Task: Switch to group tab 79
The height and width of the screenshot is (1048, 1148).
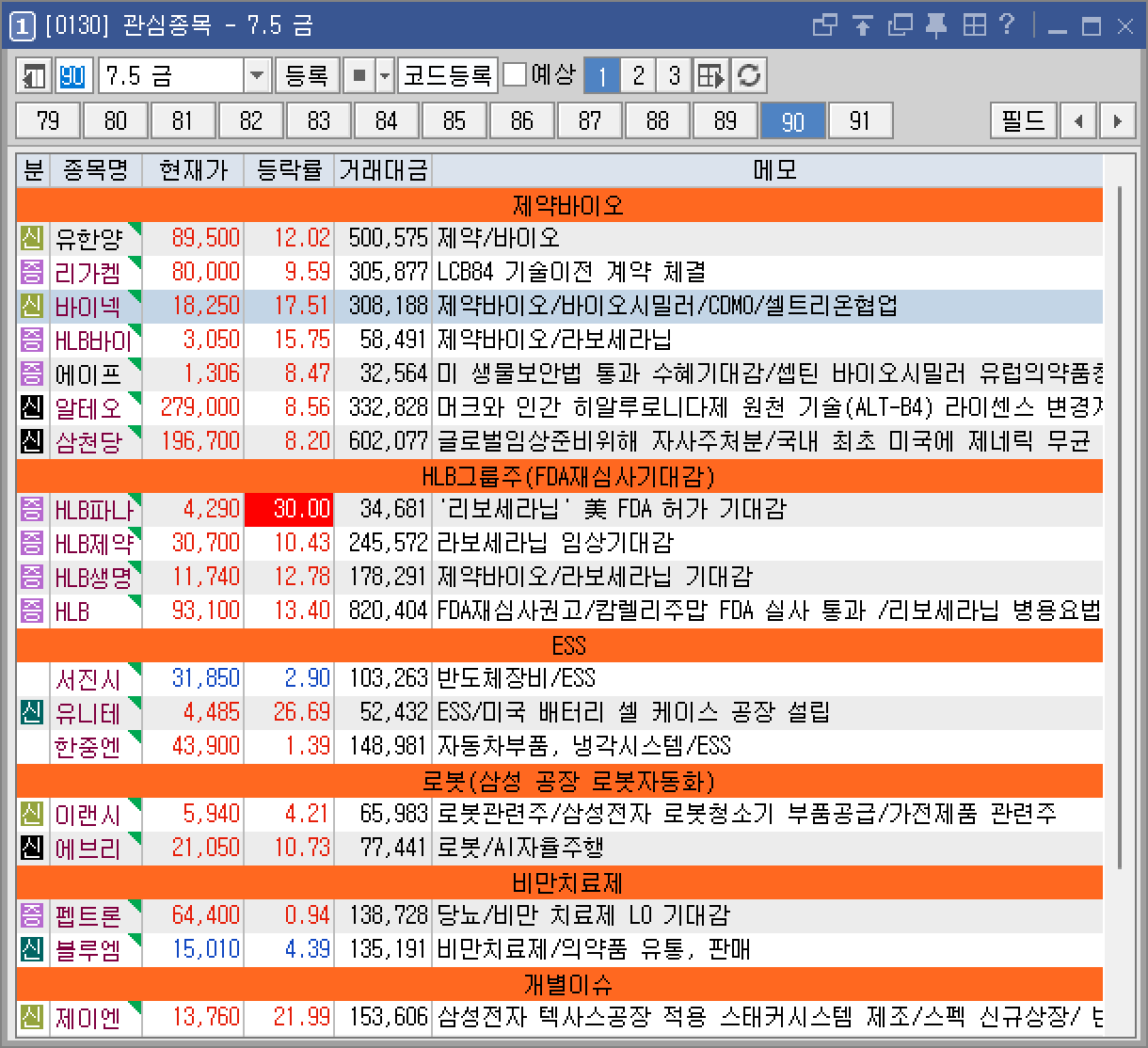Action: (47, 121)
